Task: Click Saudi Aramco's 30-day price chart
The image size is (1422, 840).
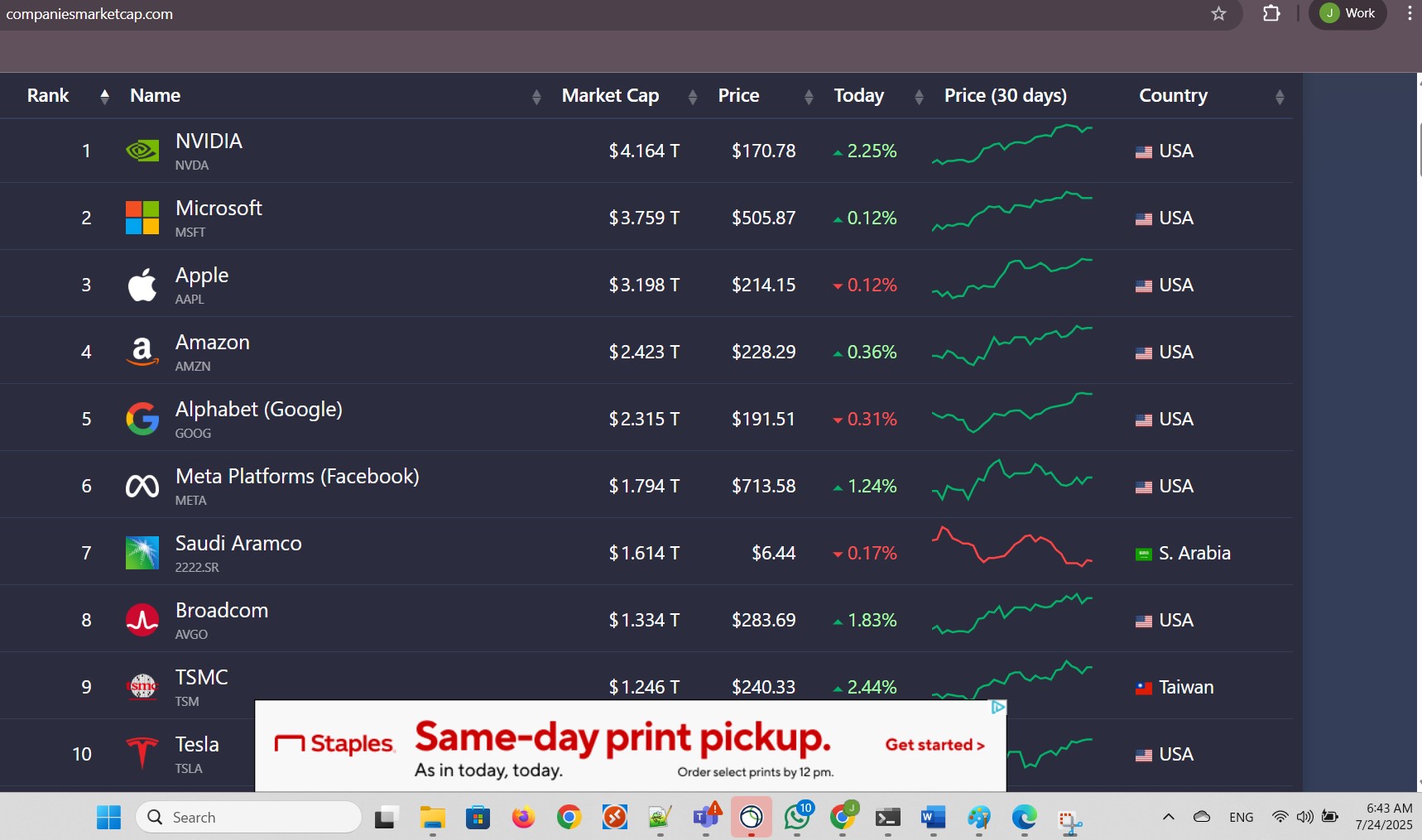Action: point(1012,546)
